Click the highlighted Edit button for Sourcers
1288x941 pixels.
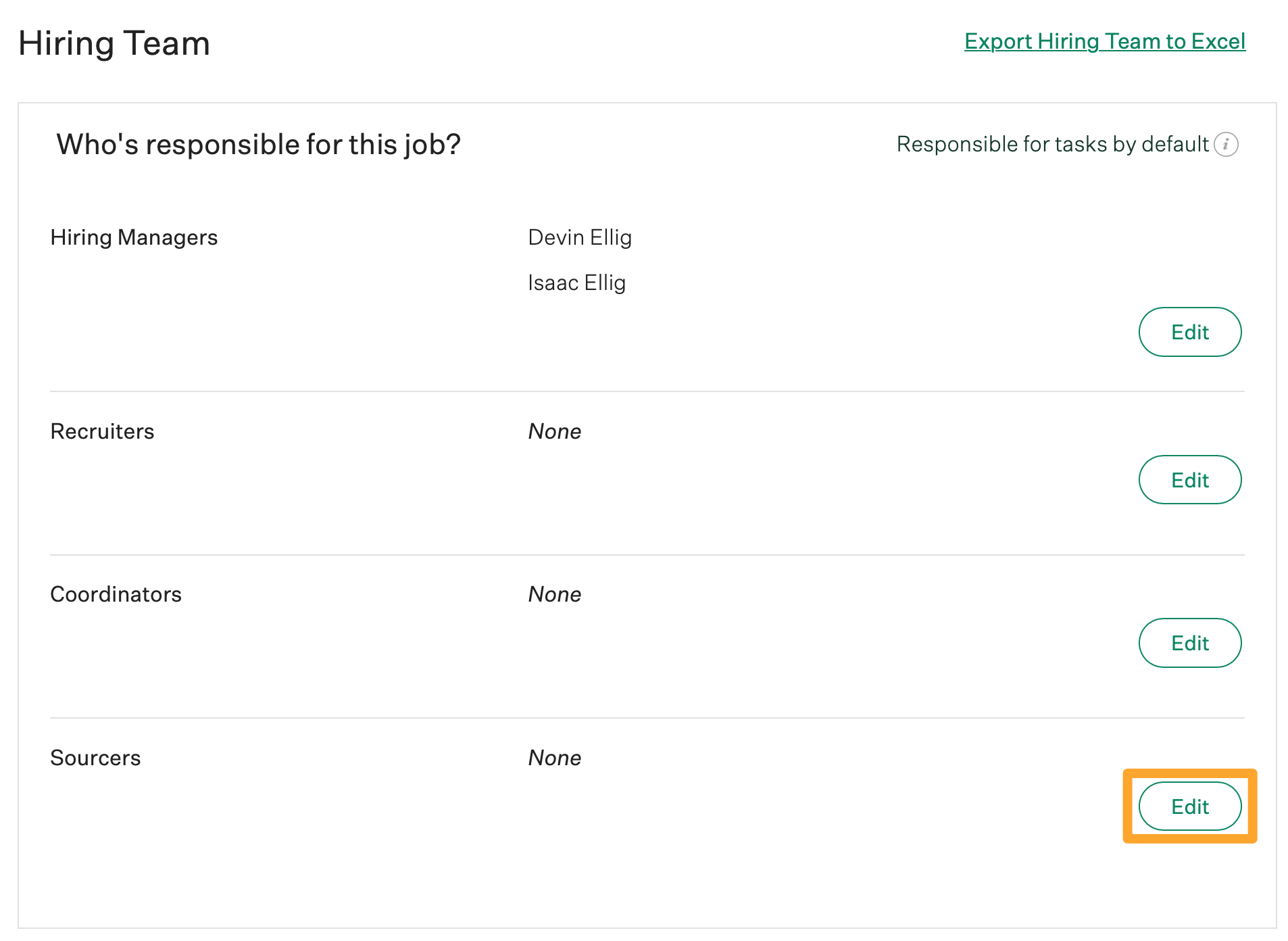tap(1190, 806)
